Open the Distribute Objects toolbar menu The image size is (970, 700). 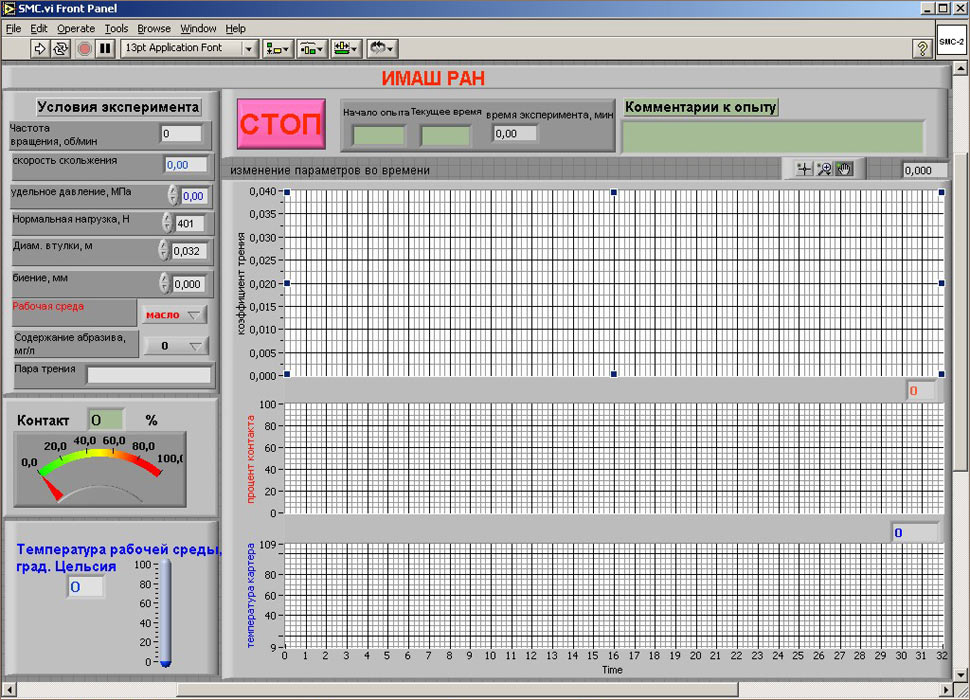pyautogui.click(x=312, y=48)
